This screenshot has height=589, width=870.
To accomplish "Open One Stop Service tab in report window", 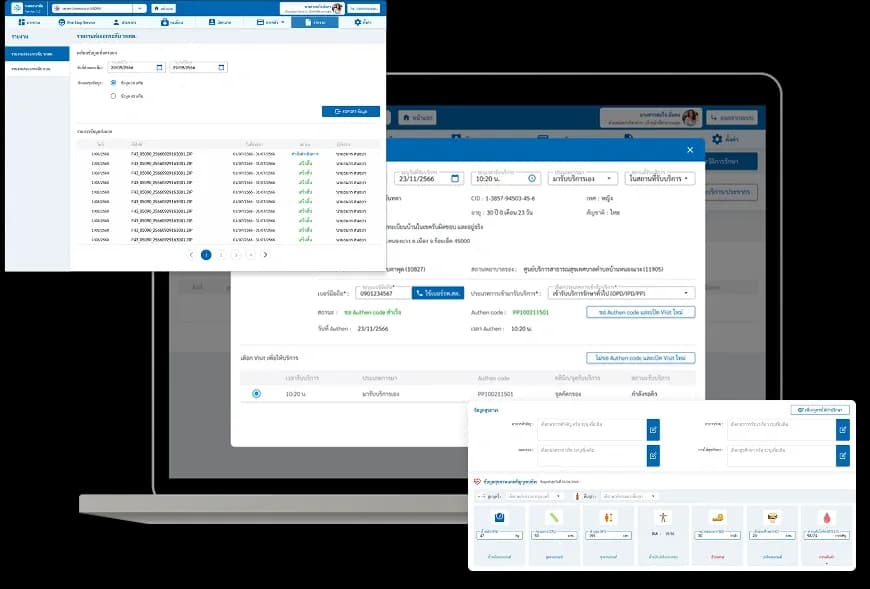I will (x=77, y=22).
